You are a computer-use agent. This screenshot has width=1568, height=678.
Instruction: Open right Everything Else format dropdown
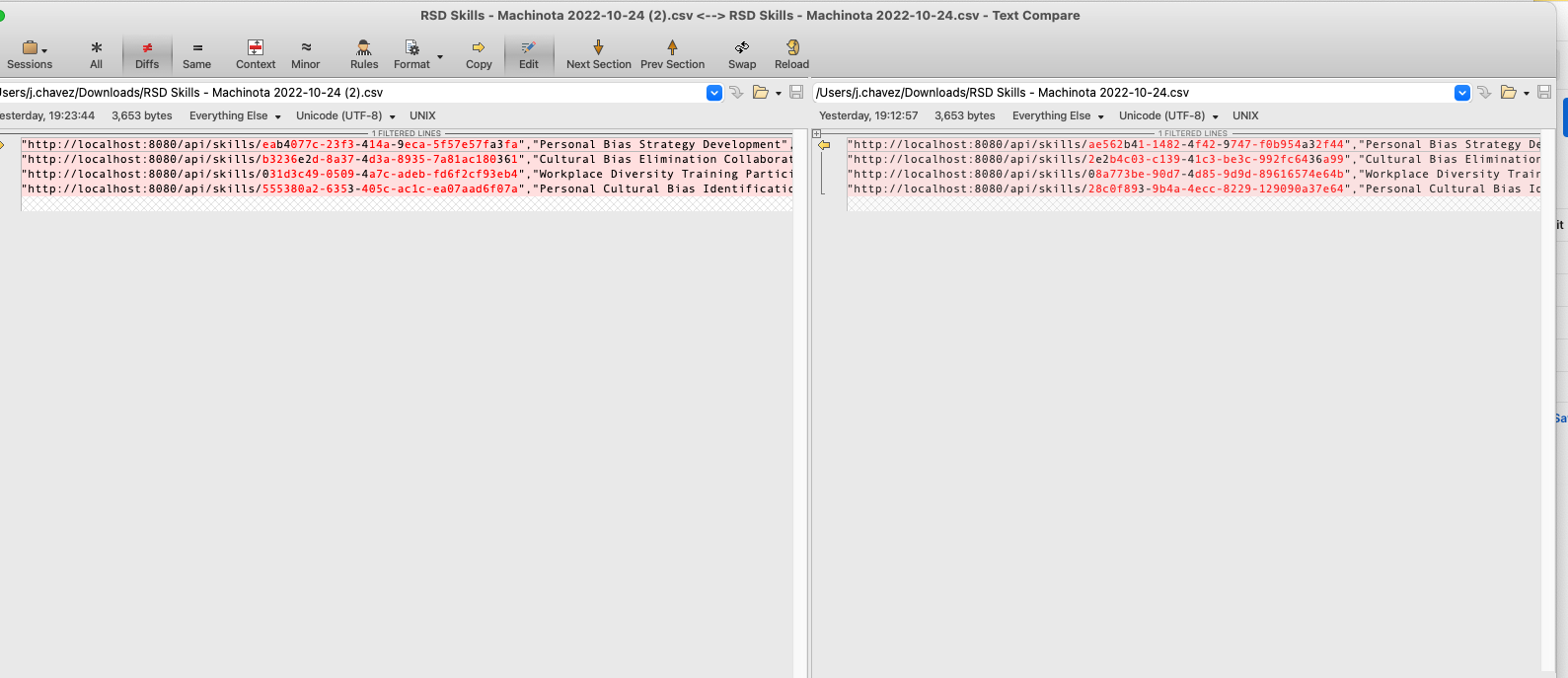coord(1058,115)
